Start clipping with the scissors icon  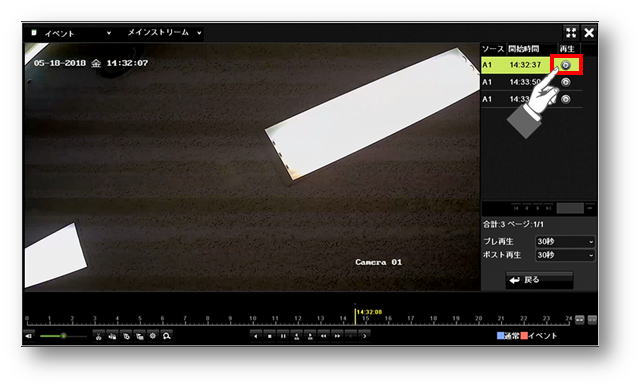[99, 336]
